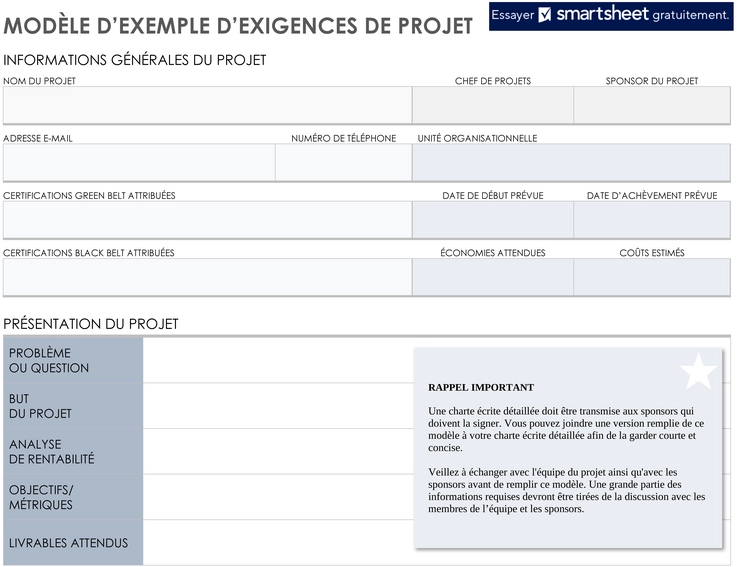Image resolution: width=737 pixels, height=567 pixels.
Task: Click the paragraph starting 'Veillez à échanger'
Action: tap(566, 490)
